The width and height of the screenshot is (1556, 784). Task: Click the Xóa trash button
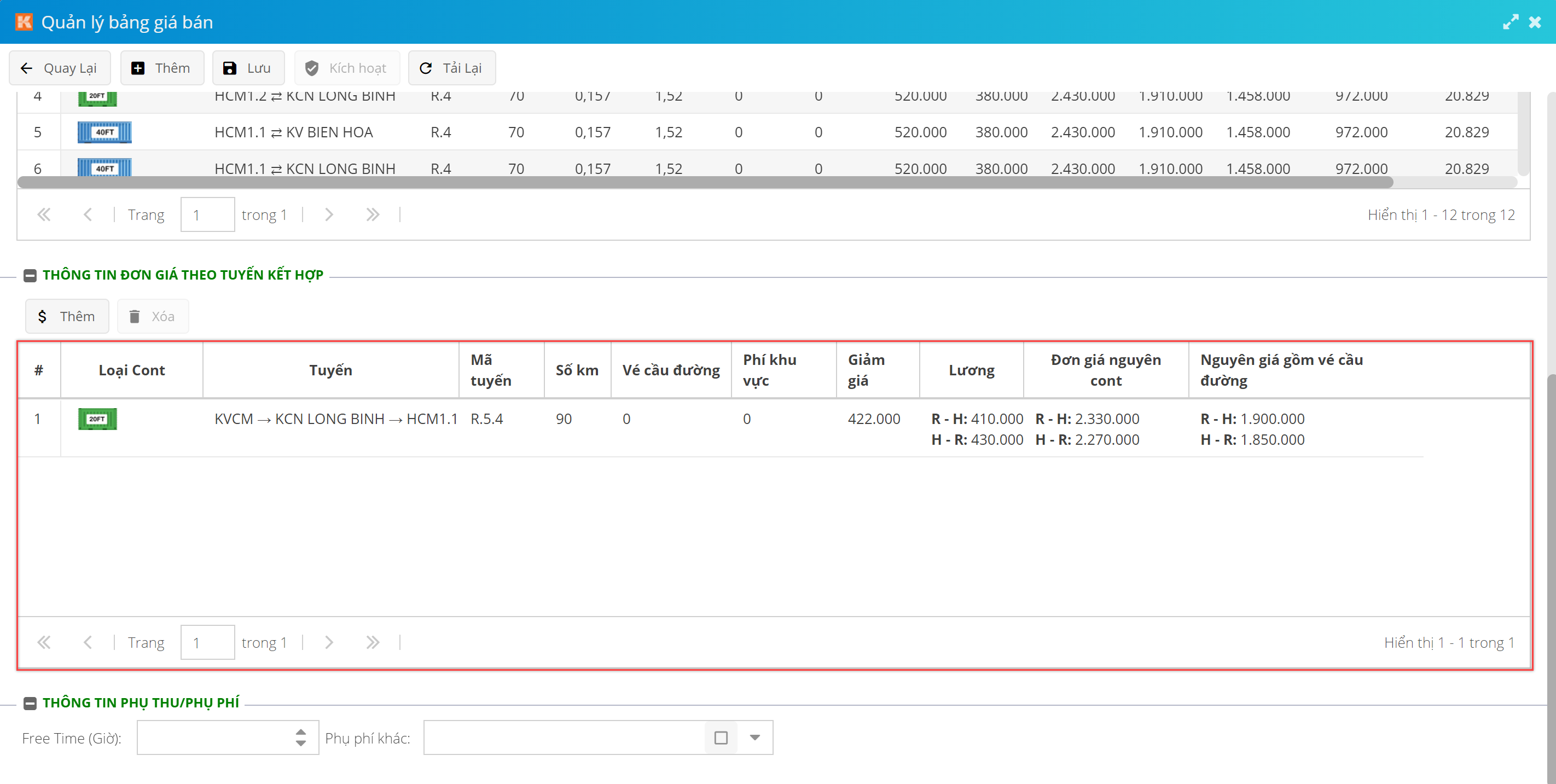(x=152, y=316)
